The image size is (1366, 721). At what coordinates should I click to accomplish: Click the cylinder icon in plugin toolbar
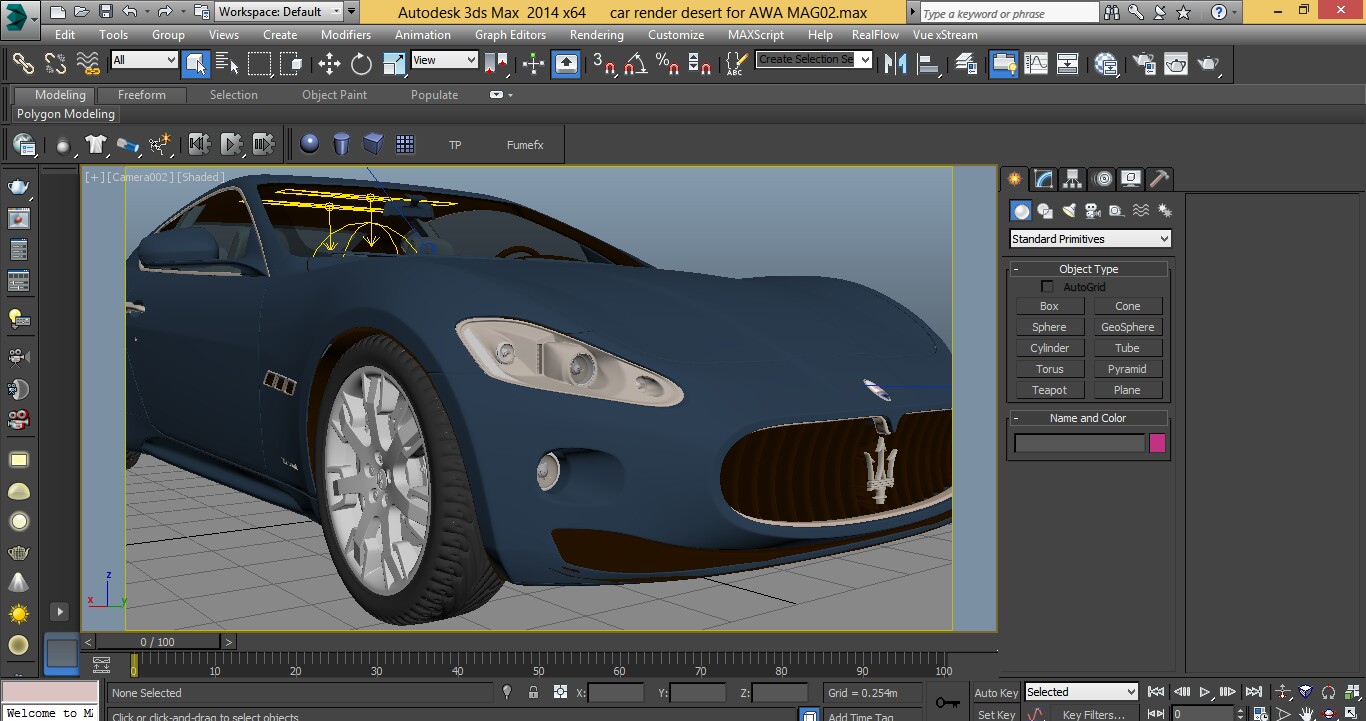tap(341, 144)
